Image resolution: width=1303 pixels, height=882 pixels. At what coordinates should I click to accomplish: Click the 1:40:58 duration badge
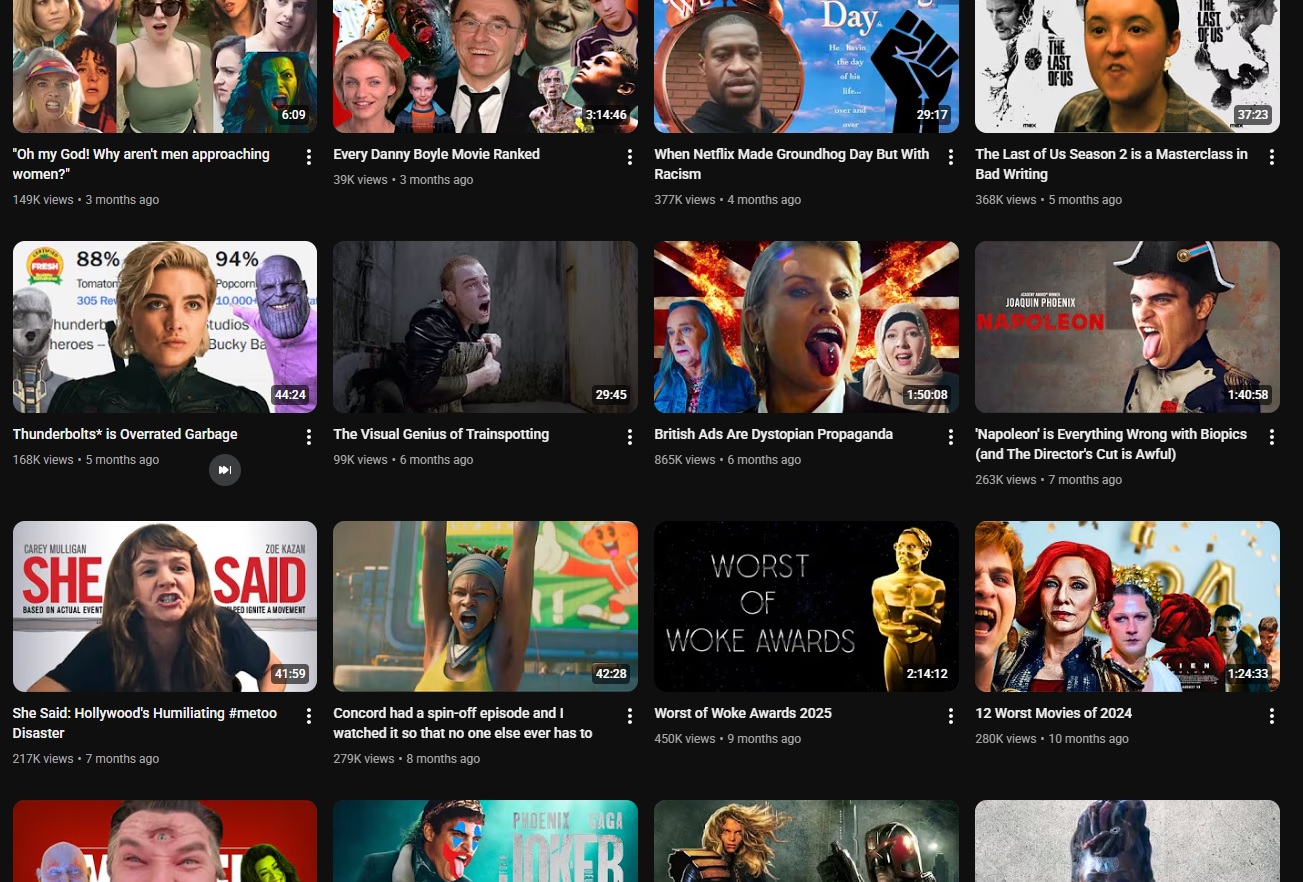click(x=1248, y=395)
